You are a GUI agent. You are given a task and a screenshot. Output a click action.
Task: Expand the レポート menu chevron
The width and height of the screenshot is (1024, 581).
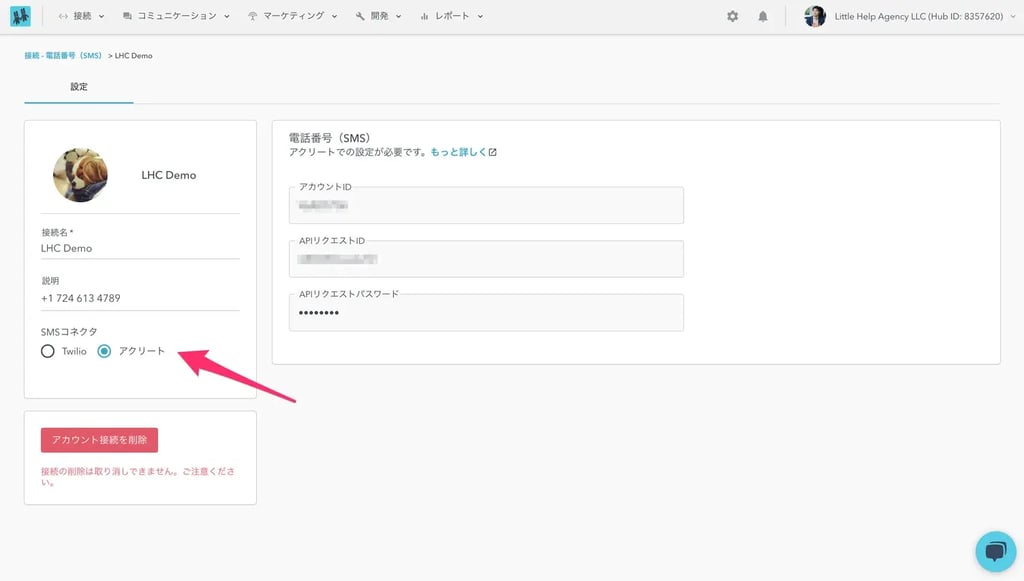point(478,16)
